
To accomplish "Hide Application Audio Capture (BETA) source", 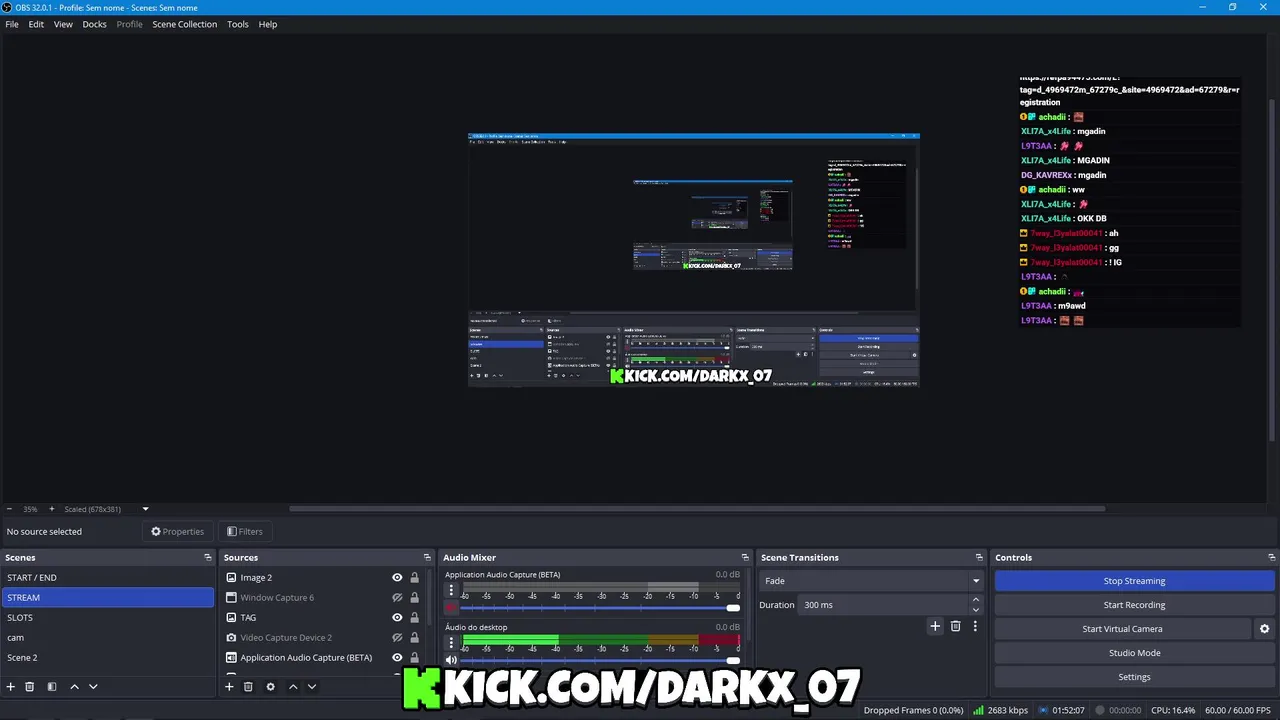I will click(397, 658).
